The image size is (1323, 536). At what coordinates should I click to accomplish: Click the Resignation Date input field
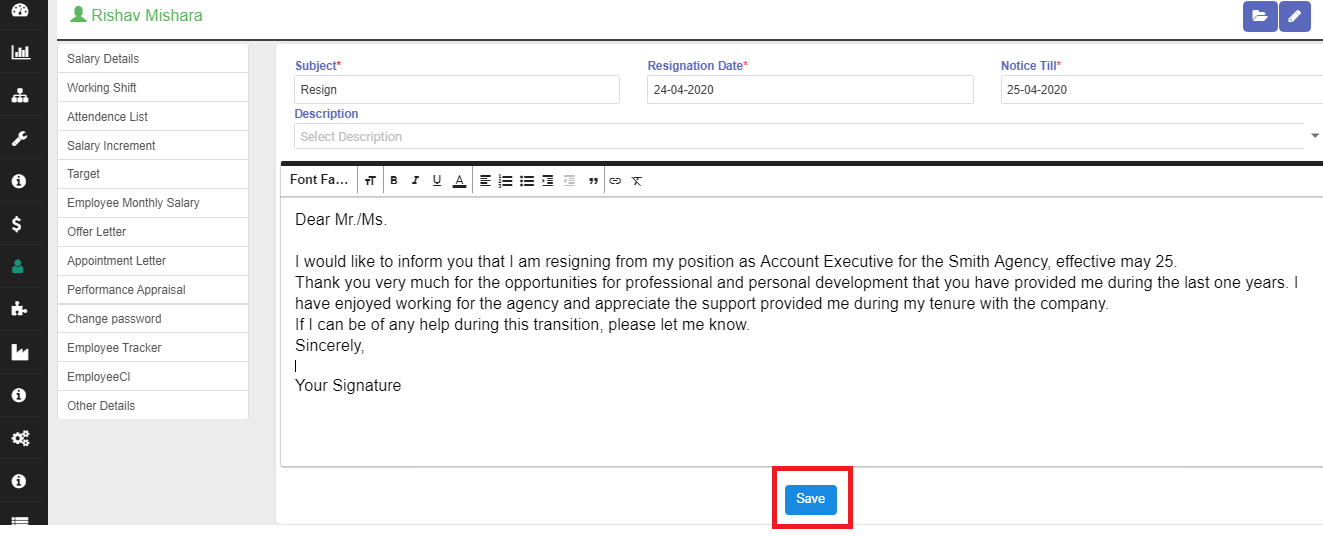coord(810,90)
